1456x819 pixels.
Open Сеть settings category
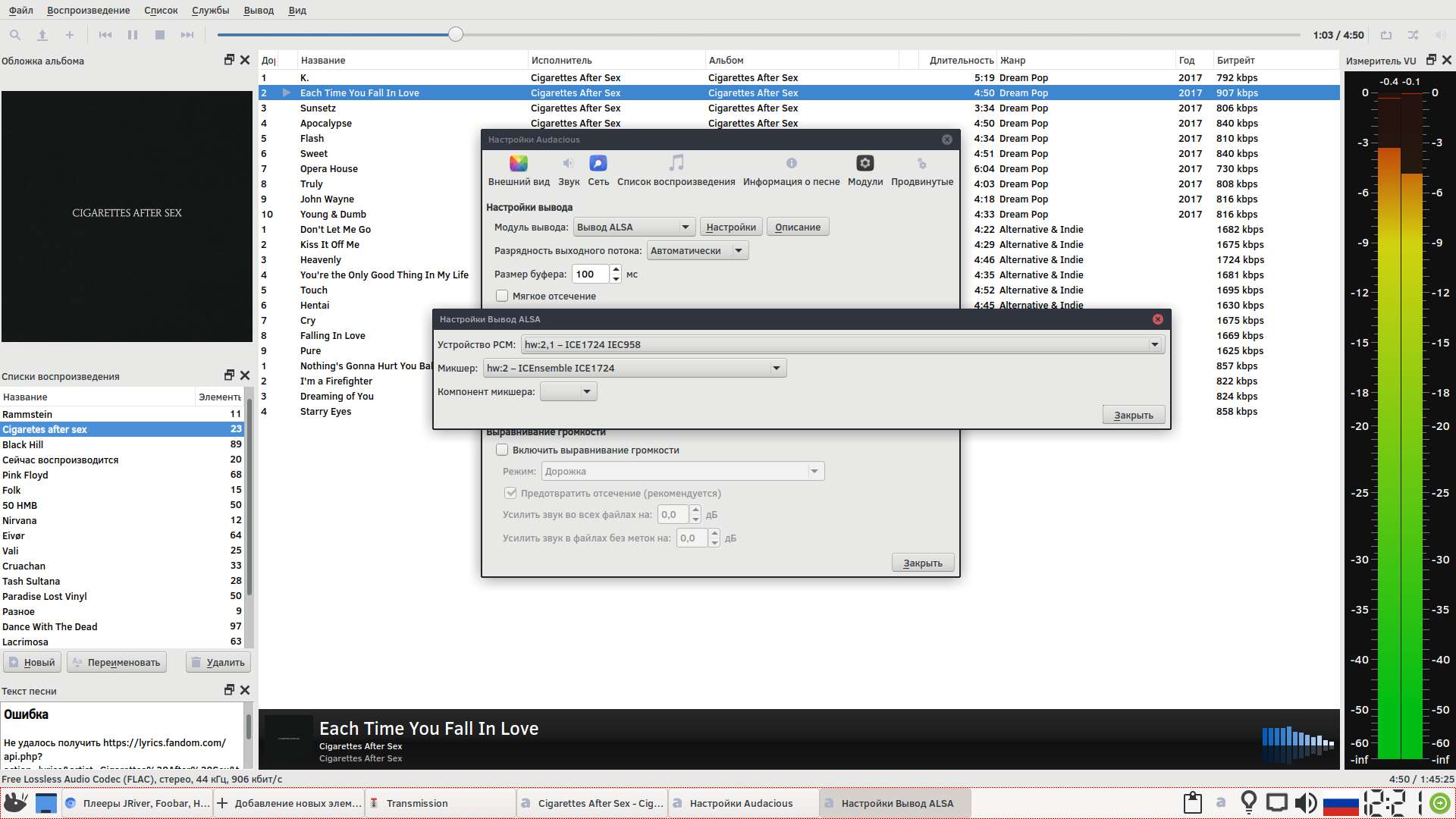click(598, 171)
